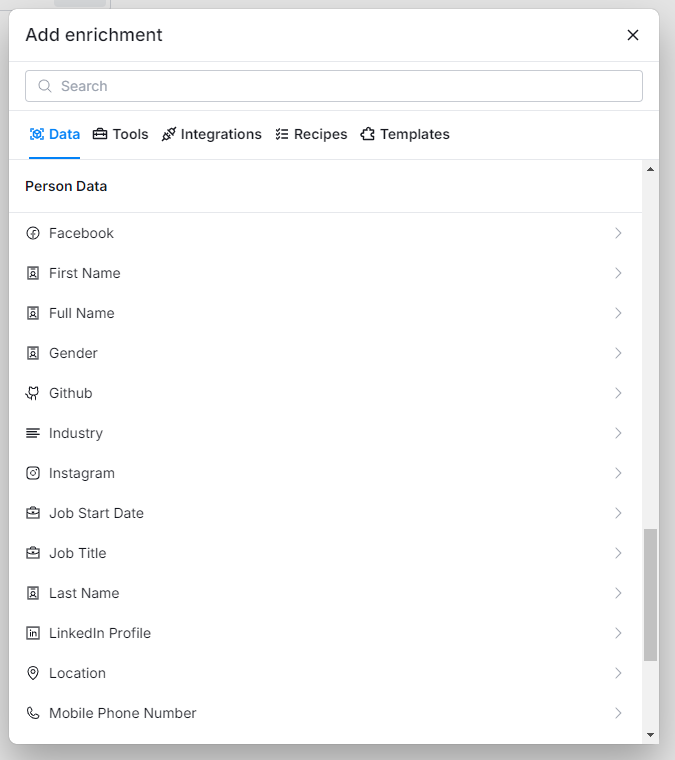Expand the Mobile Phone Number row chevron

point(618,713)
